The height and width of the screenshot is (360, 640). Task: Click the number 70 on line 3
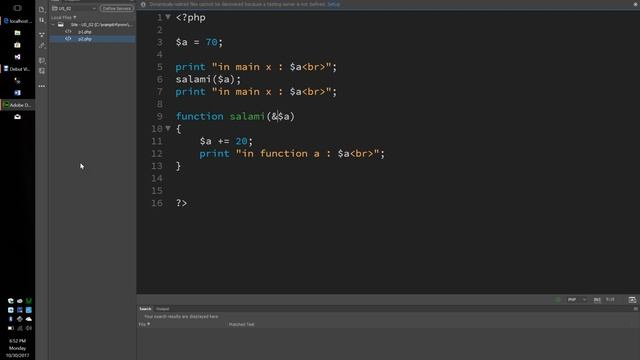coord(211,42)
